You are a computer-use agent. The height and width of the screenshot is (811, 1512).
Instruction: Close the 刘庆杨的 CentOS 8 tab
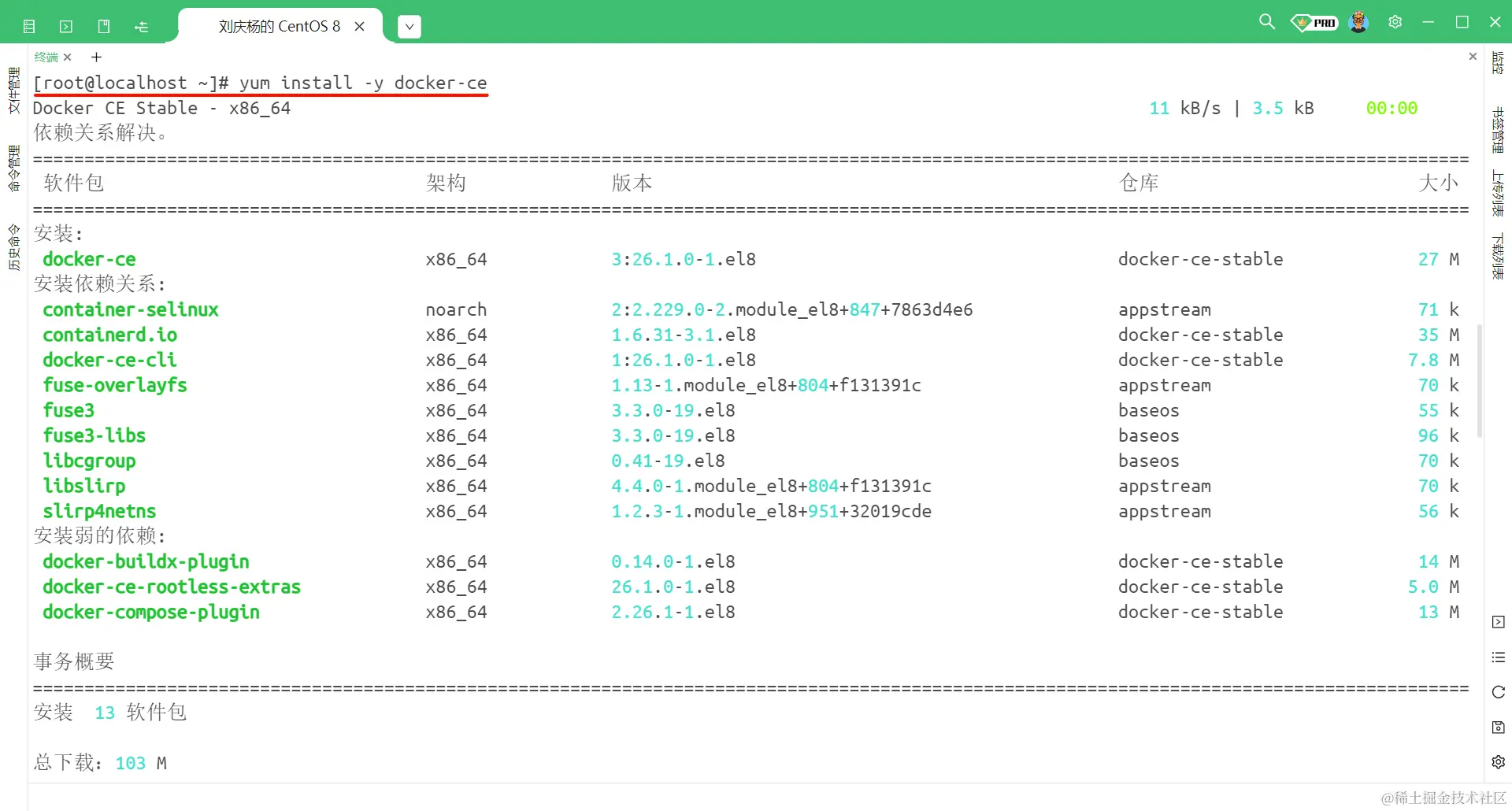(360, 26)
